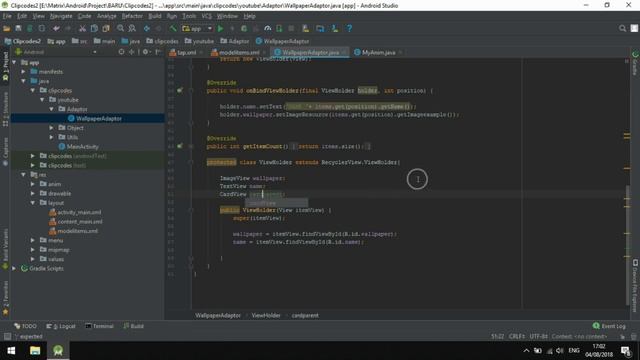
Task: Toggle the Gradle side panel
Action: [x=635, y=63]
